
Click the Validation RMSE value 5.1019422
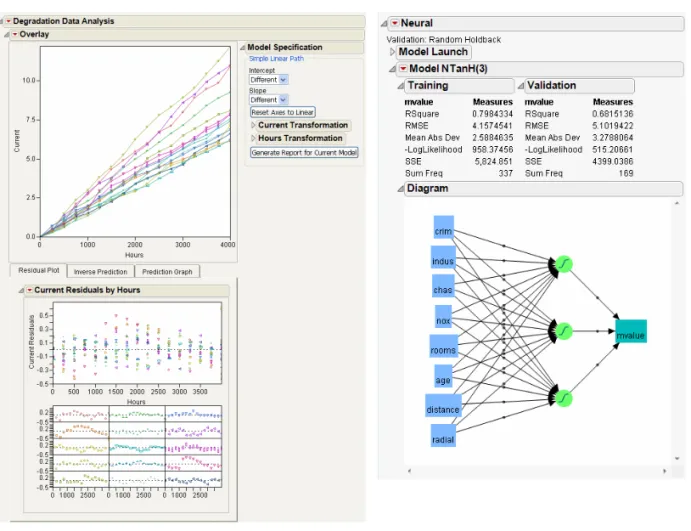[613, 126]
